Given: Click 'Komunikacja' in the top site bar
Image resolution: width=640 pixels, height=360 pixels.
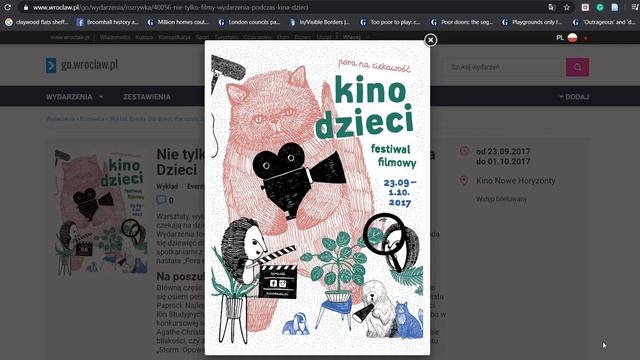Looking at the screenshot, I should pos(174,37).
